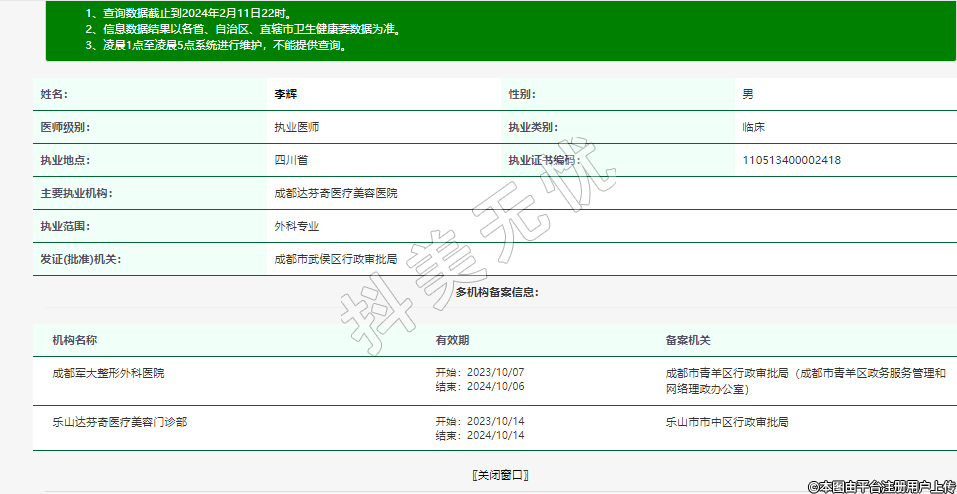Click the name value 李辉

pos(286,94)
